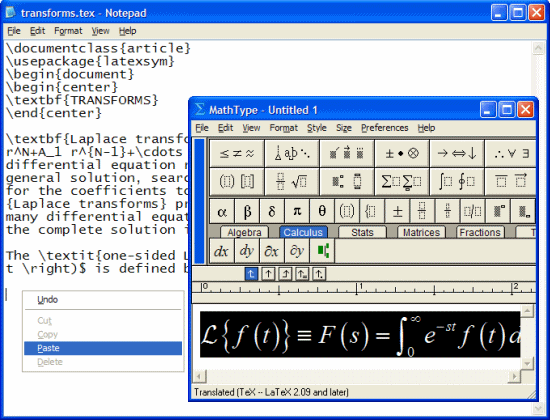Insert full-size fraction template from small bar
This screenshot has width=550, height=420.
click(x=422, y=211)
